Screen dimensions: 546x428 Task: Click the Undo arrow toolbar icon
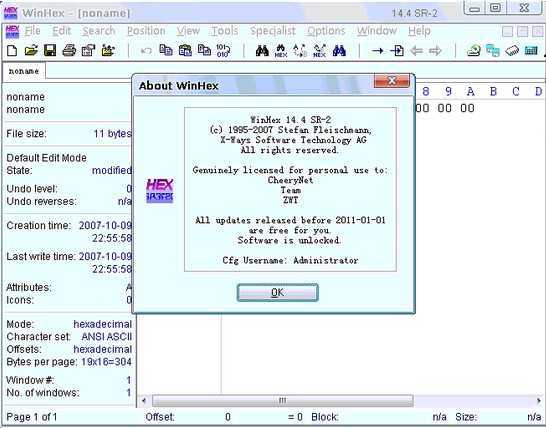tap(146, 51)
